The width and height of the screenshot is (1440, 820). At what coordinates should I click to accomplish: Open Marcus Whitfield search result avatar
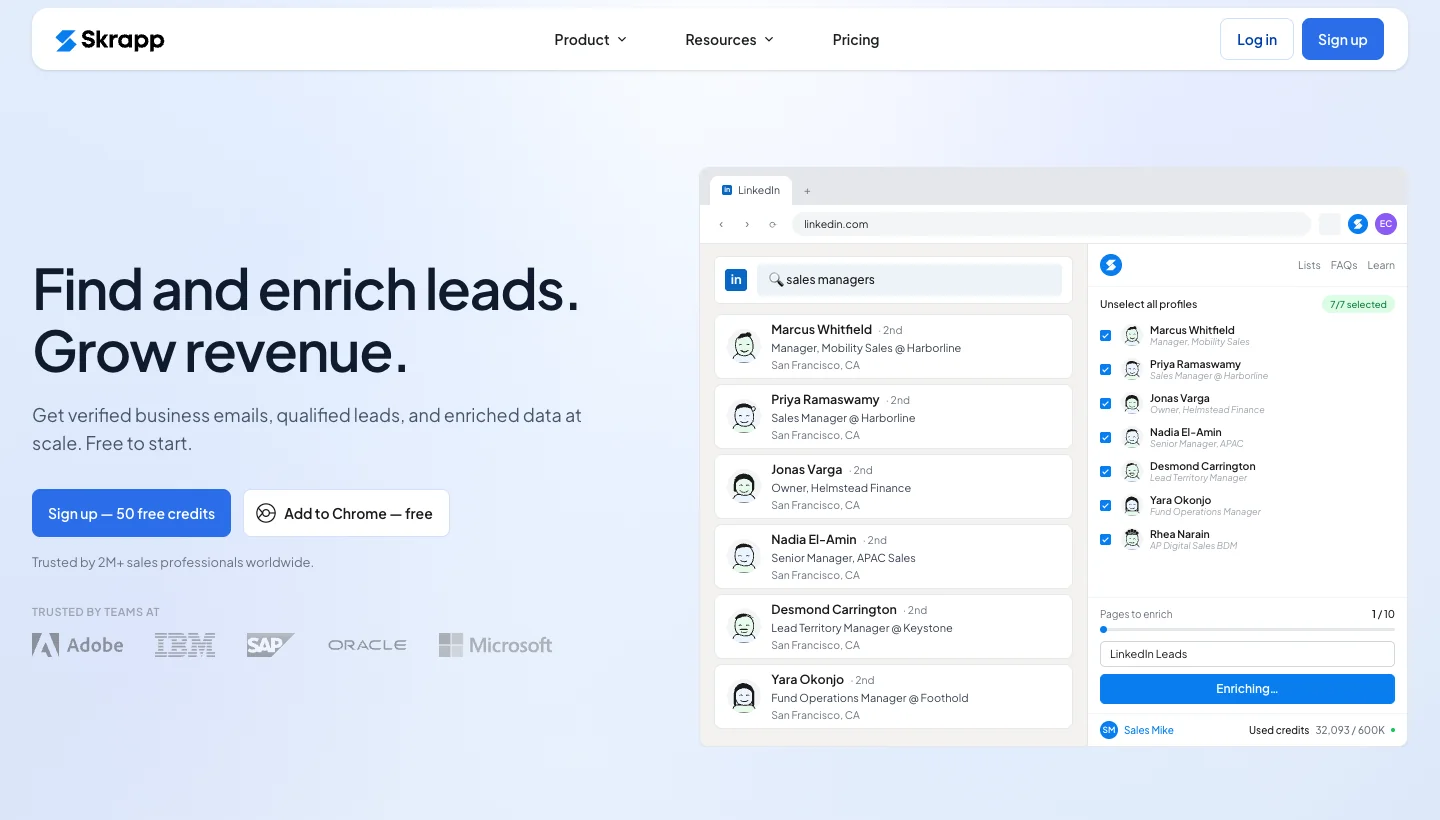click(743, 347)
